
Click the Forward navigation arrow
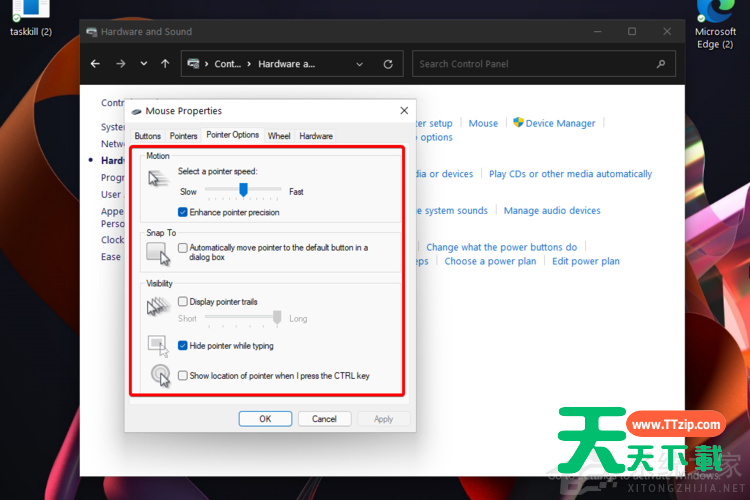pos(120,64)
